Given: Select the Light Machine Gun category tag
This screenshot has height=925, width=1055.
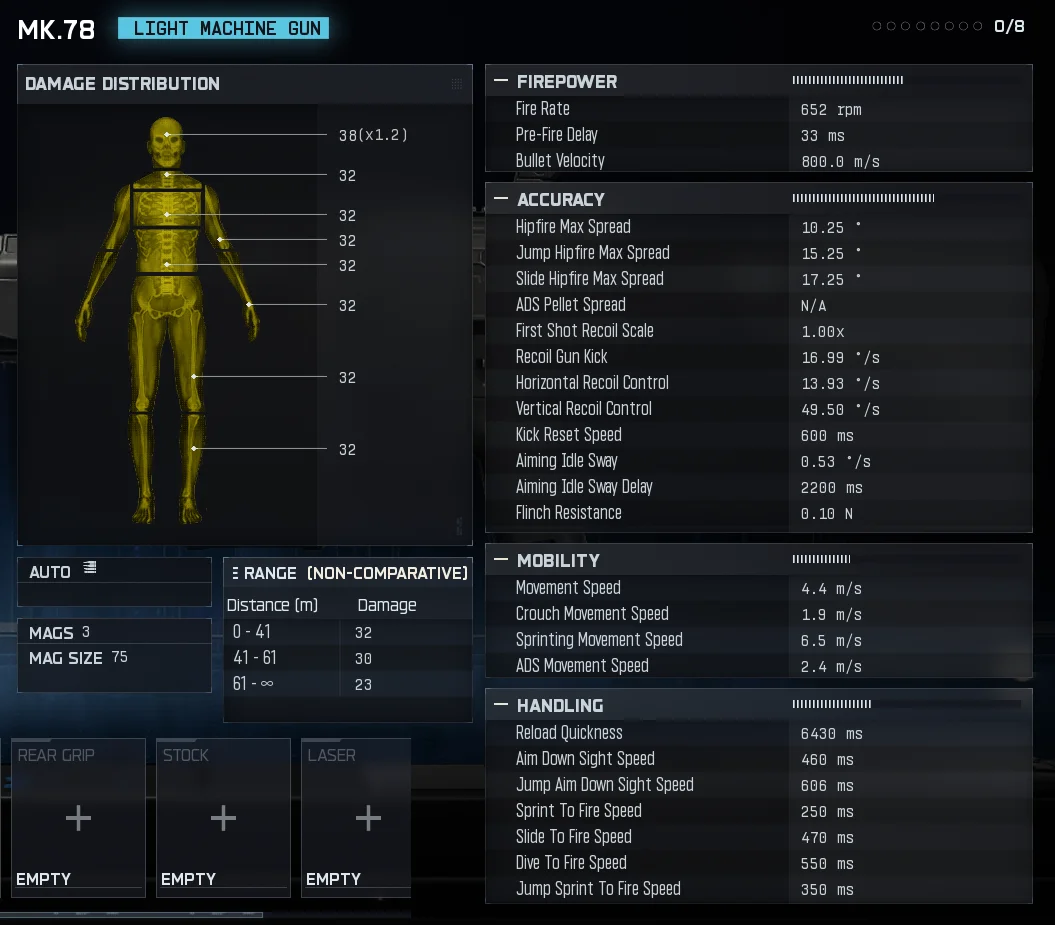Looking at the screenshot, I should [223, 28].
